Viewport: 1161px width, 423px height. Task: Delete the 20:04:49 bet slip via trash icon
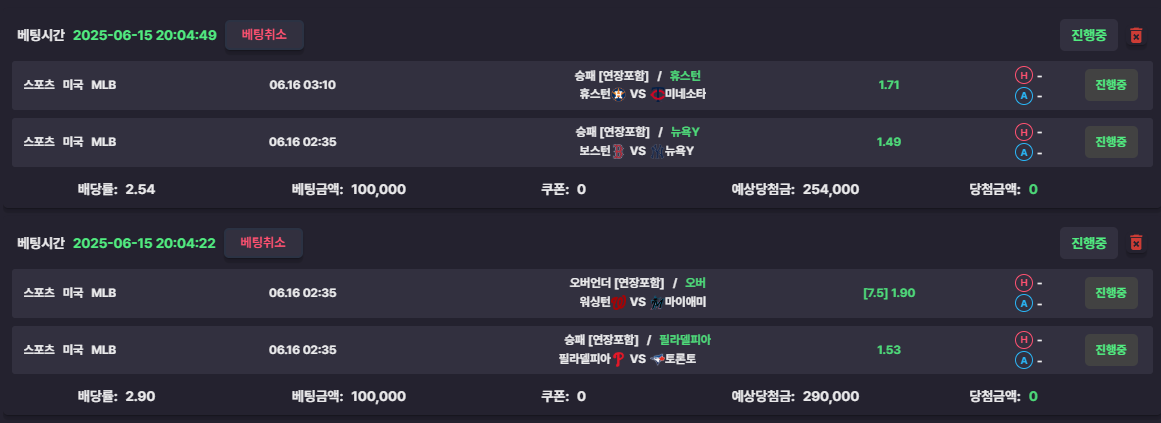coord(1136,36)
